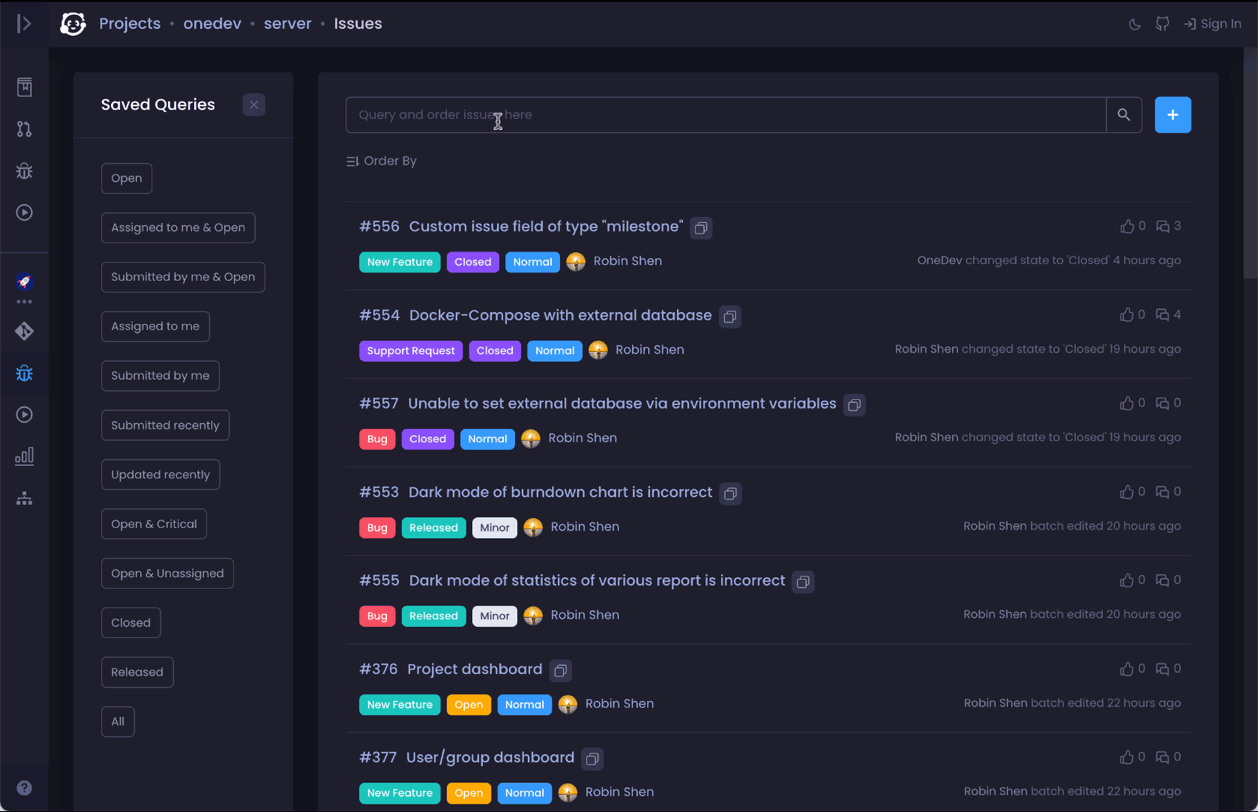1258x812 pixels.
Task: Expand the sidebar with the arrow icon
Action: (24, 23)
